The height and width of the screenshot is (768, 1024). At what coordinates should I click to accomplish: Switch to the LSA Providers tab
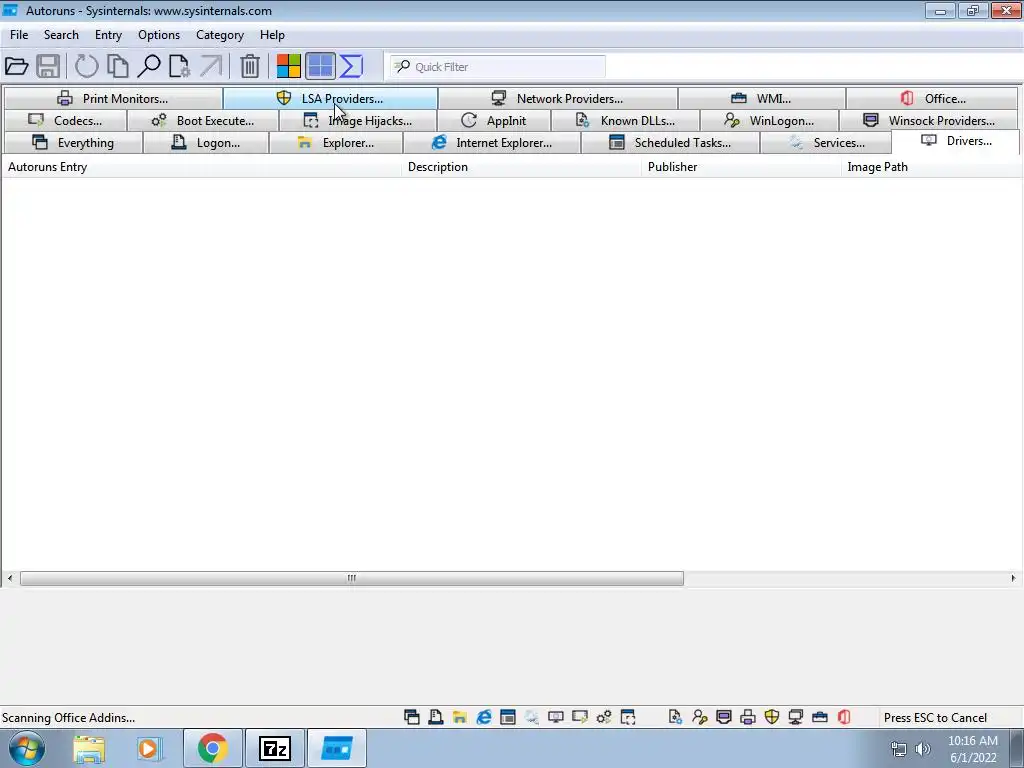330,99
